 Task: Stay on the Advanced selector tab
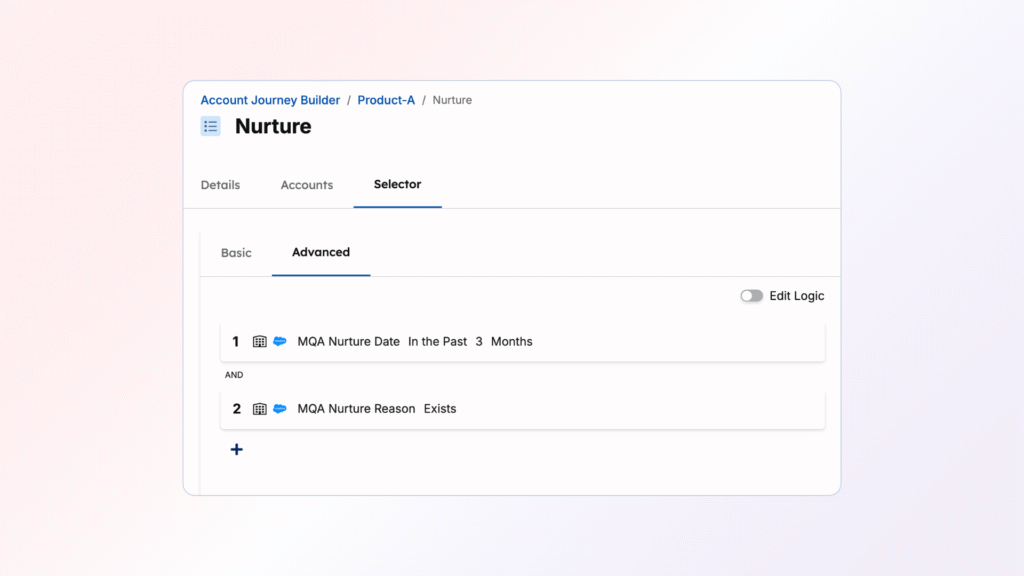[320, 253]
